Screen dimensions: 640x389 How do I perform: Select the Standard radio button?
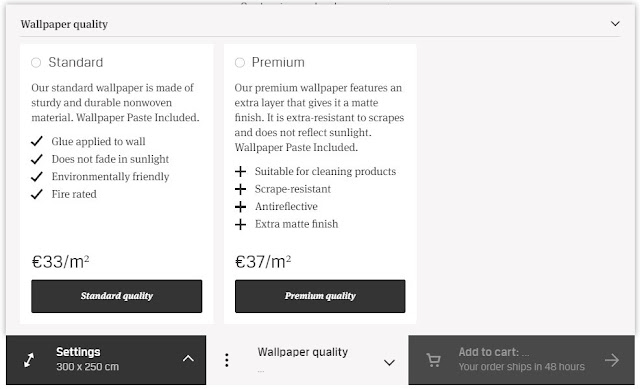[x=36, y=62]
